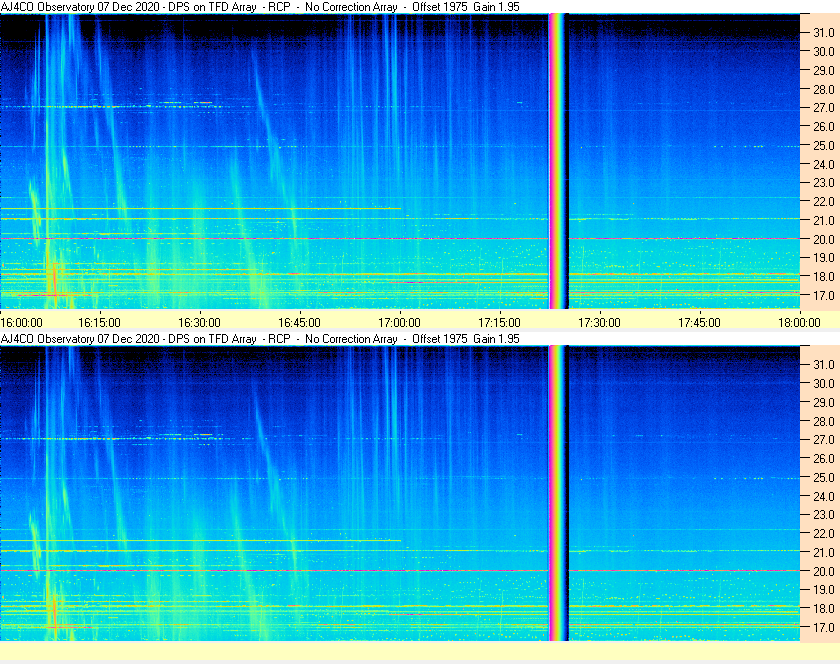Click the 30.0 frequency label in lower plot
Viewport: 840px width, 664px height.
point(824,384)
